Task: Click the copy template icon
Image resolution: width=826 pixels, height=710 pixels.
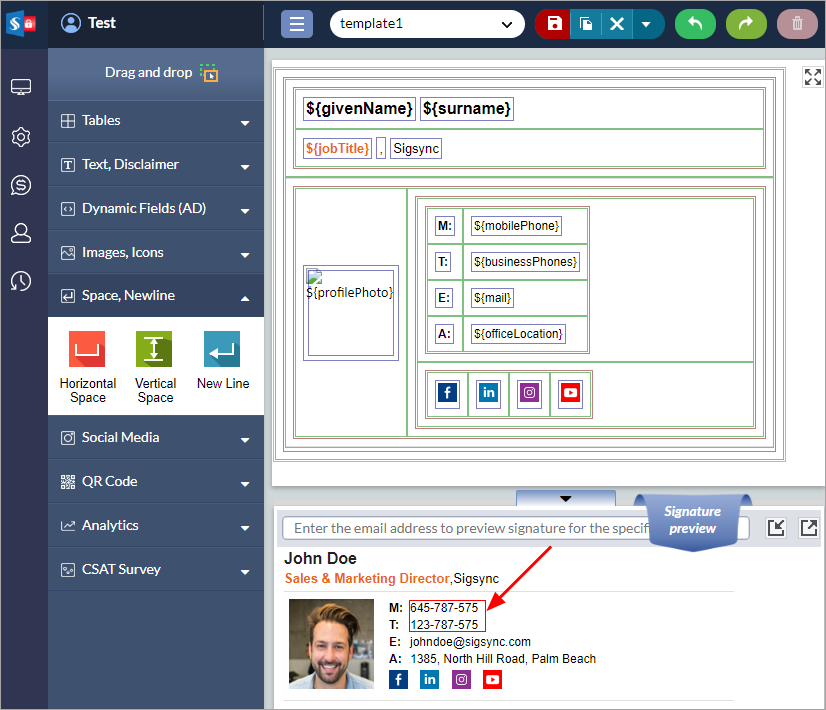Action: coord(585,24)
